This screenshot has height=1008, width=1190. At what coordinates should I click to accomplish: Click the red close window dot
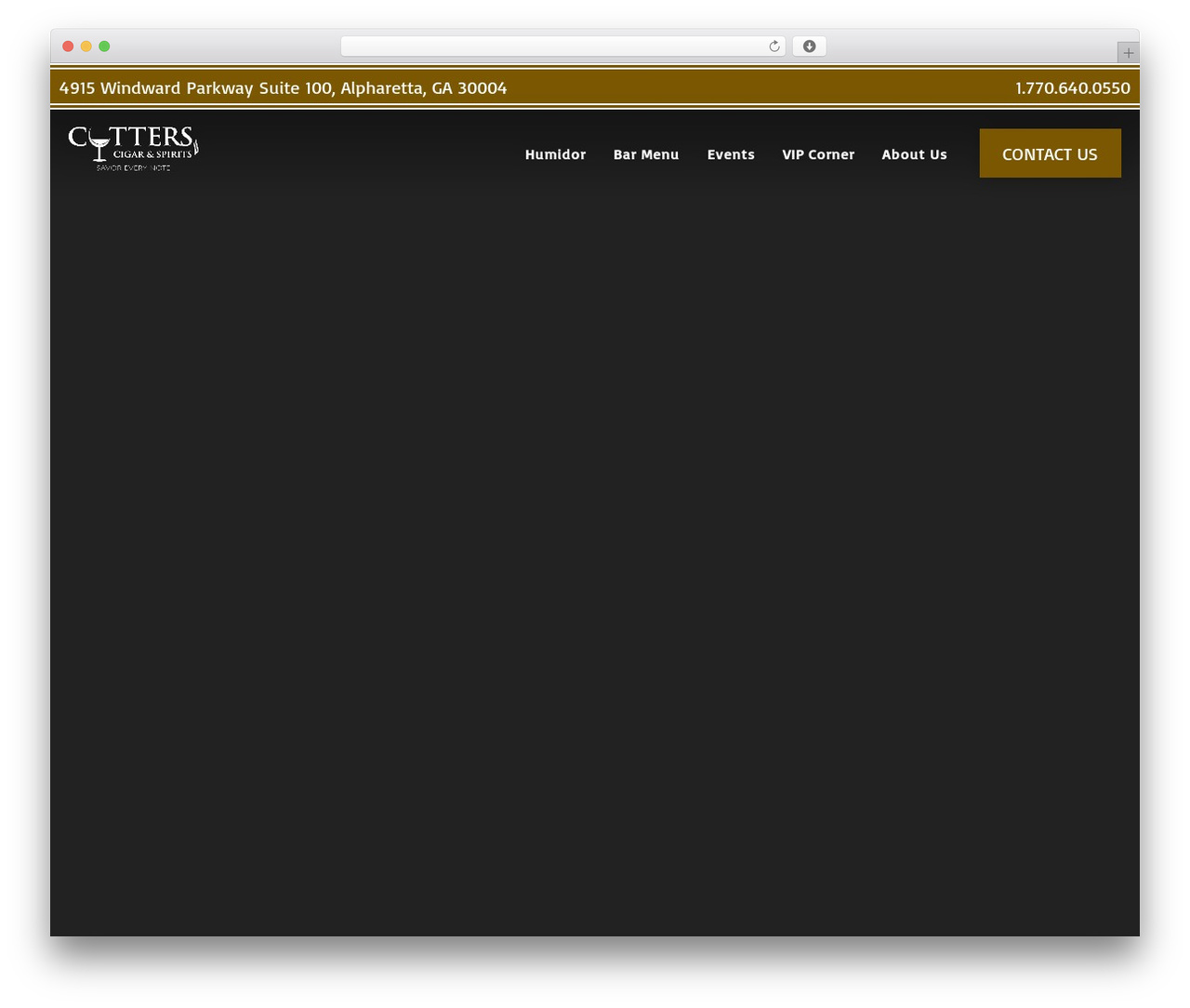[68, 46]
